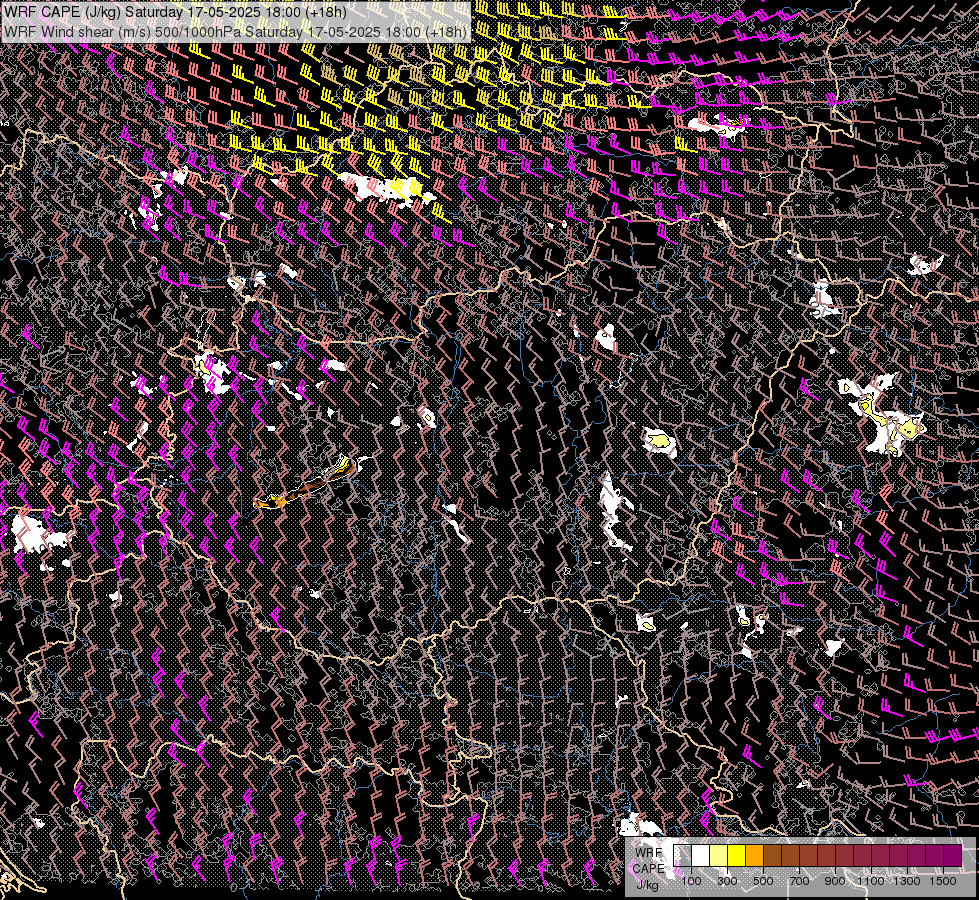Select the bright yellow legend swatch
This screenshot has height=900, width=979.
[x=737, y=855]
